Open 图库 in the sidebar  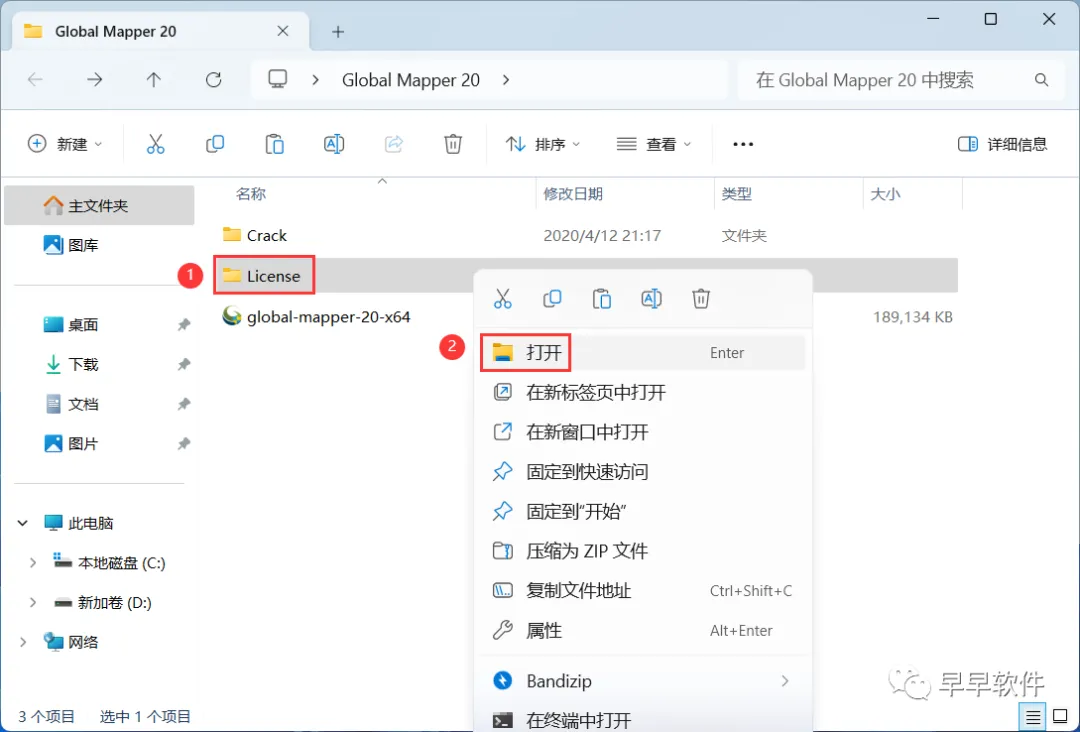click(x=72, y=245)
